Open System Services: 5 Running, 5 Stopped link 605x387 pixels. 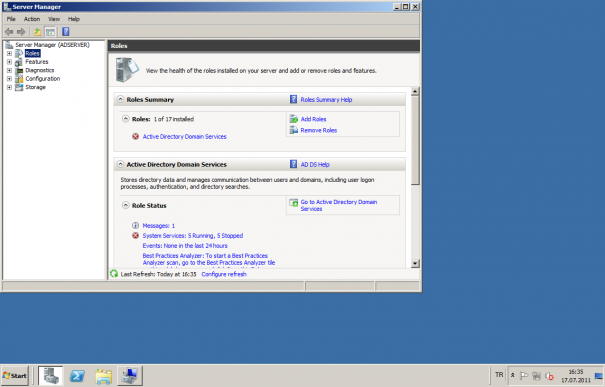click(193, 236)
